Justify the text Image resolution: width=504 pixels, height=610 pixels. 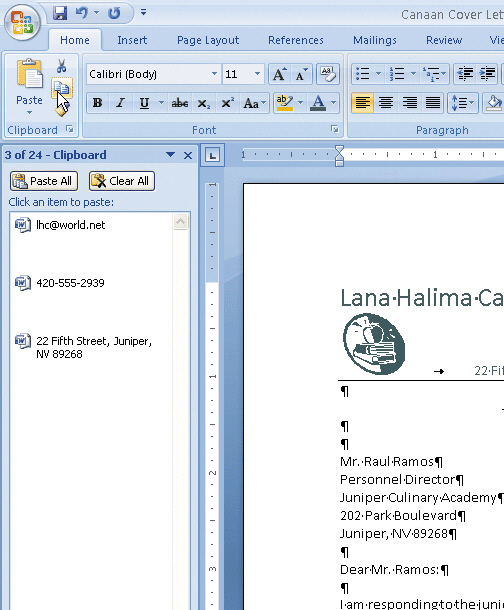tap(432, 103)
